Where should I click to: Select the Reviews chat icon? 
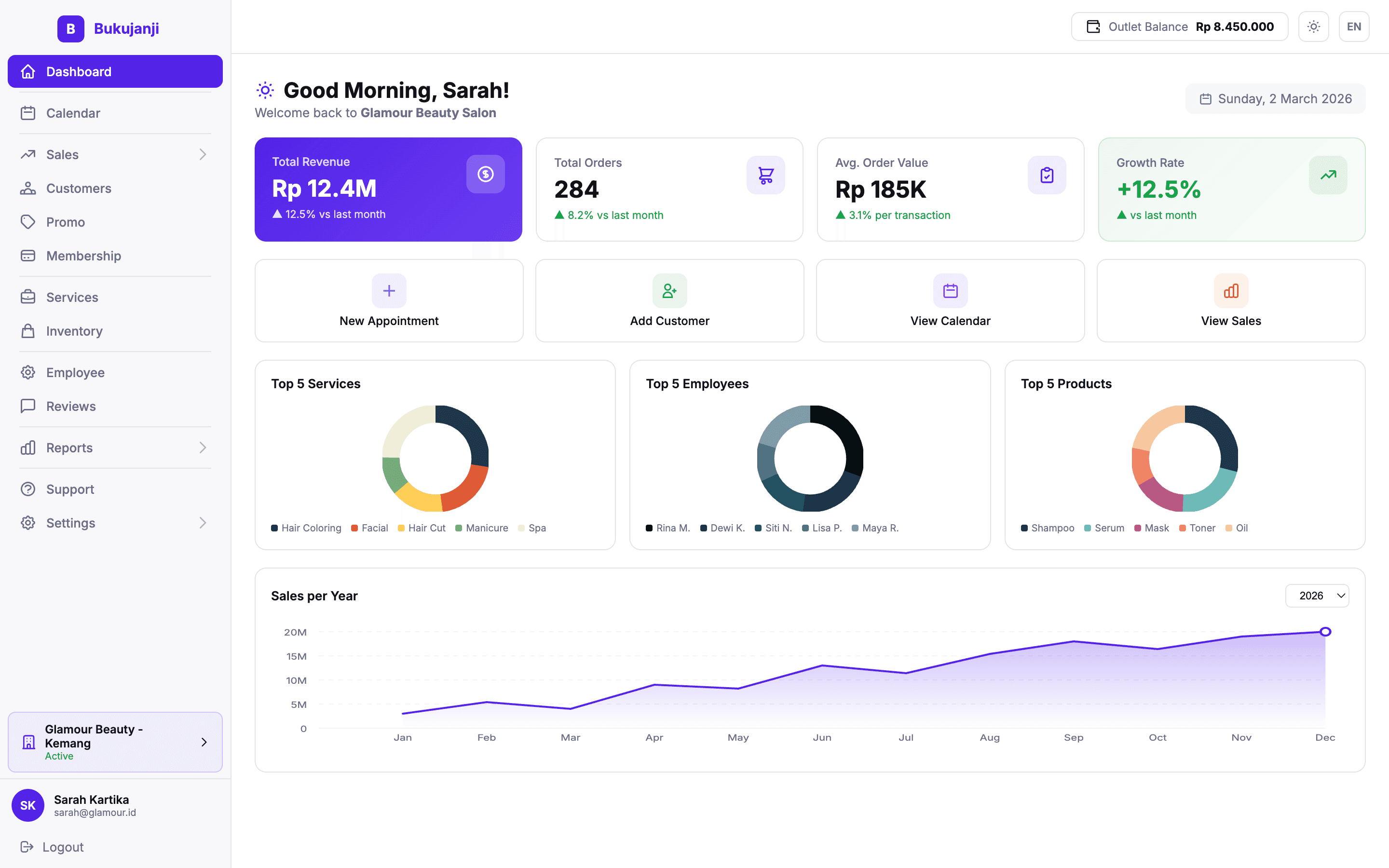[28, 406]
